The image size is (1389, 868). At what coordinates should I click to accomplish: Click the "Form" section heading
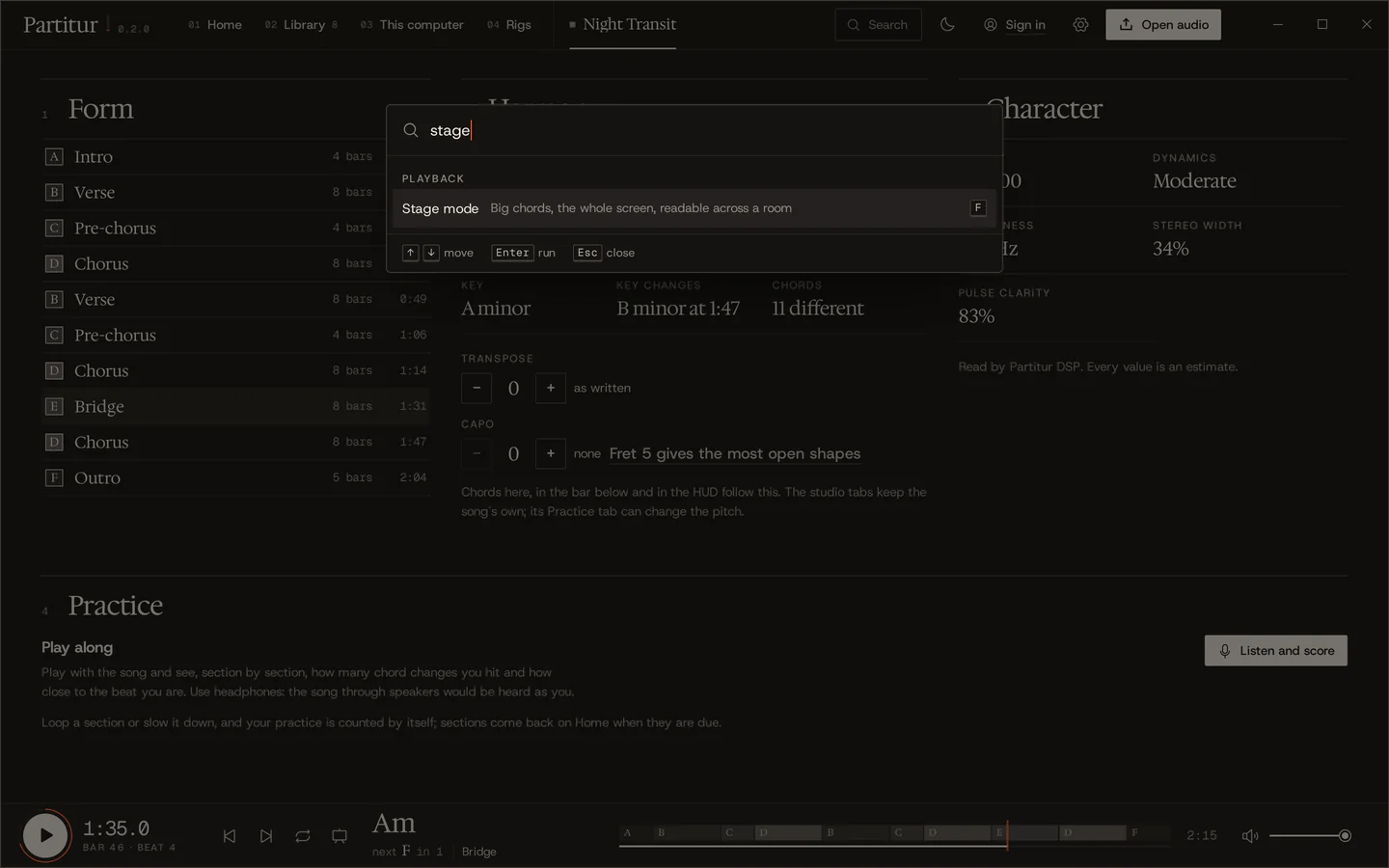[101, 109]
